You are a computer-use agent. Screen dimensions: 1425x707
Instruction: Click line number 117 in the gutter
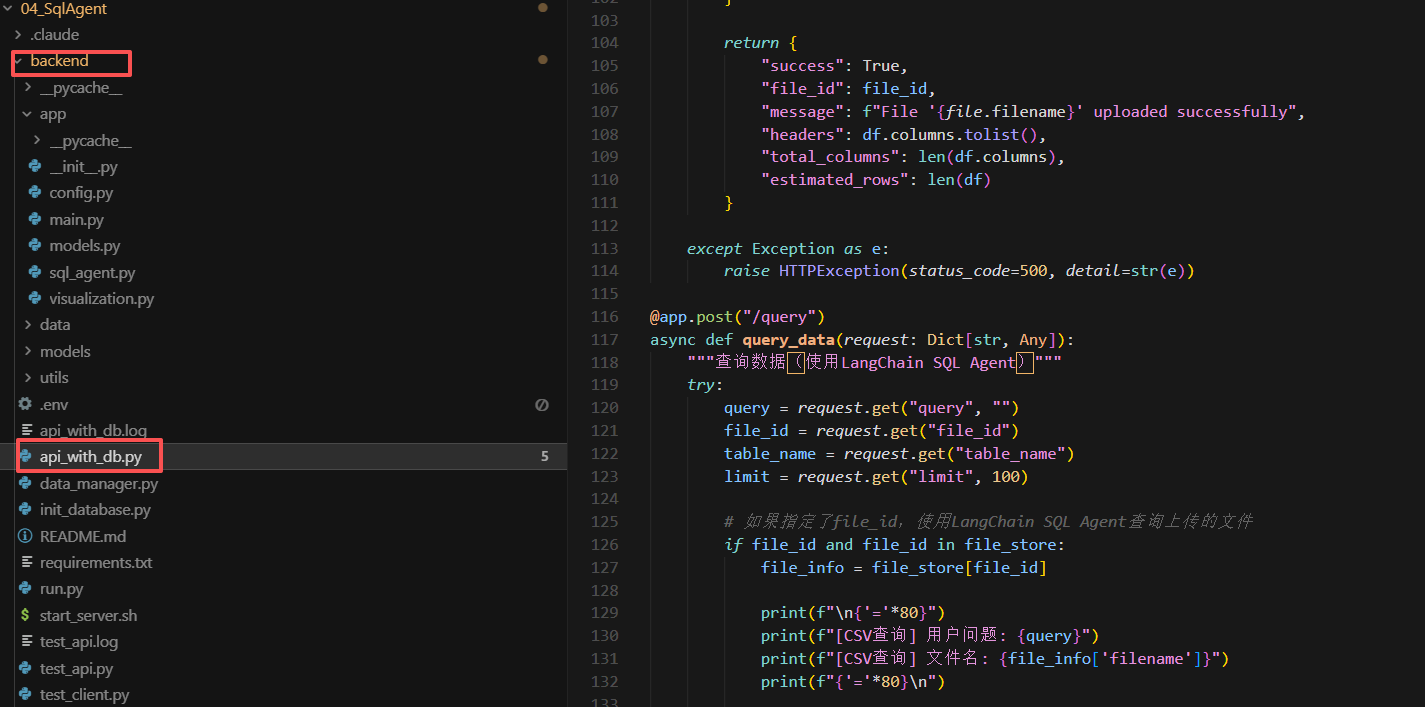tap(605, 340)
